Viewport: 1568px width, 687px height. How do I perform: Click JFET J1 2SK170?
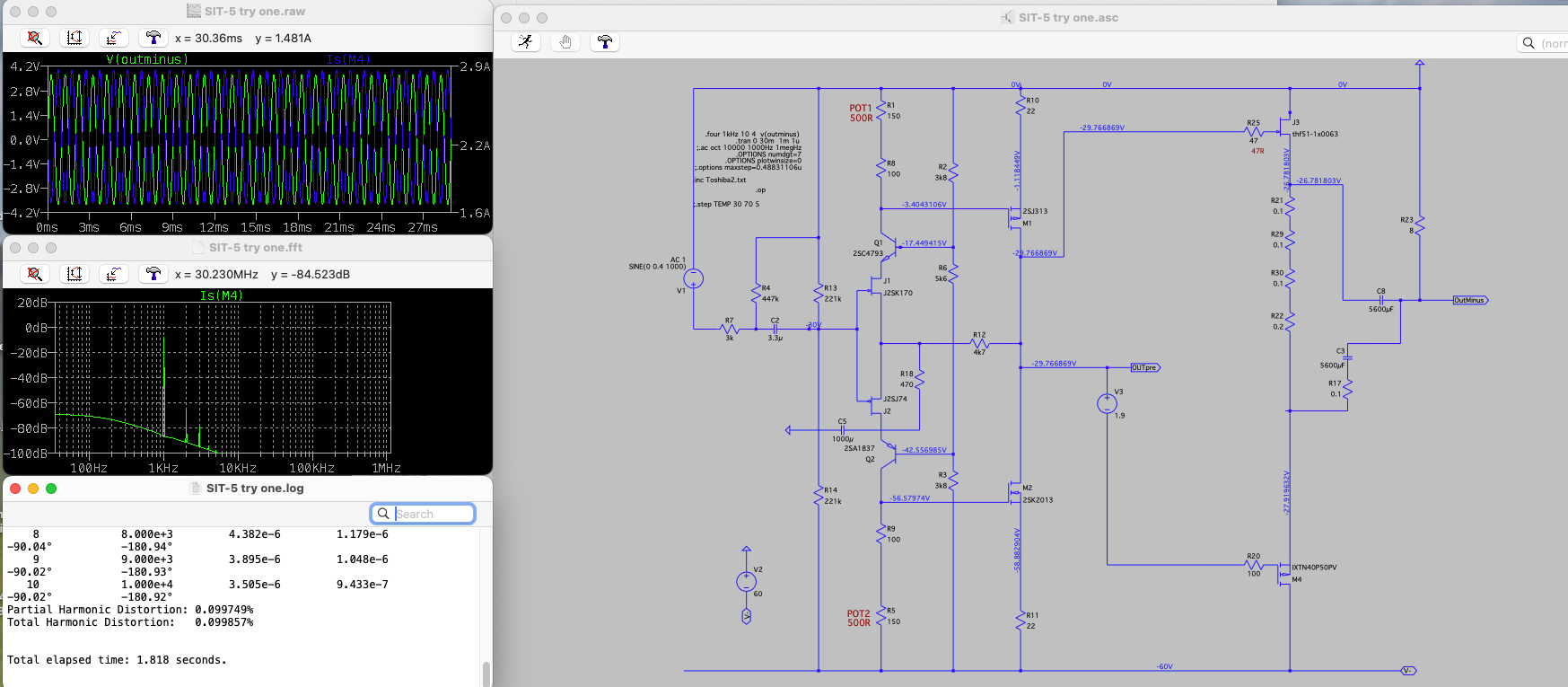tap(875, 286)
